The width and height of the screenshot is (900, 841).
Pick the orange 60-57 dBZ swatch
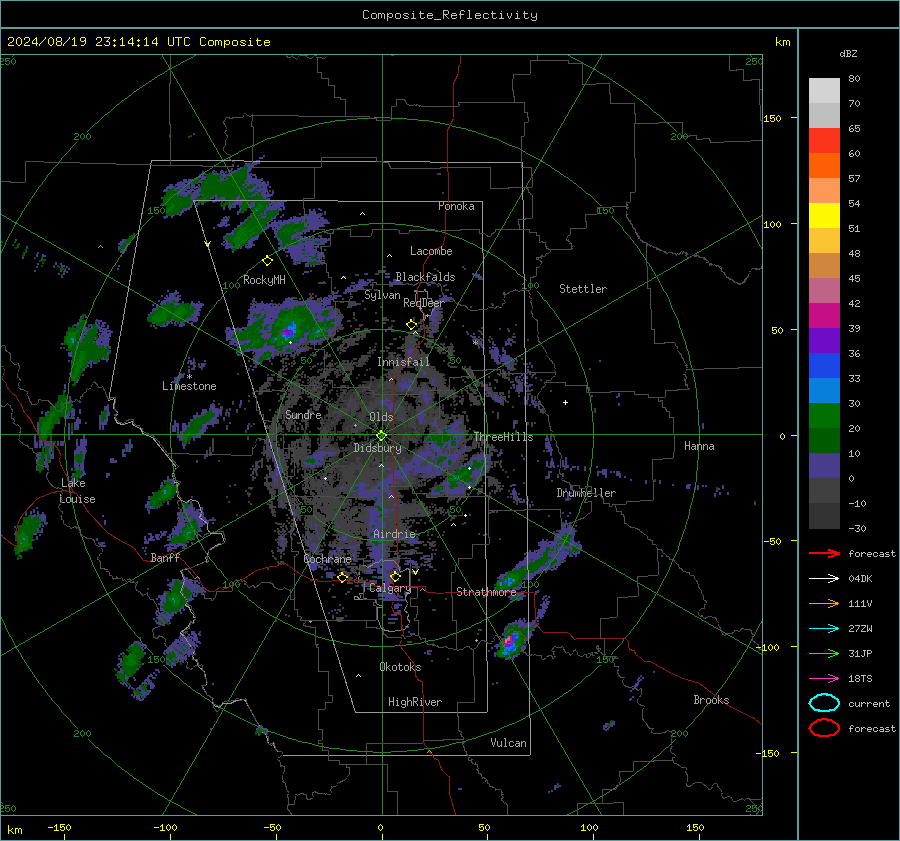pos(824,166)
